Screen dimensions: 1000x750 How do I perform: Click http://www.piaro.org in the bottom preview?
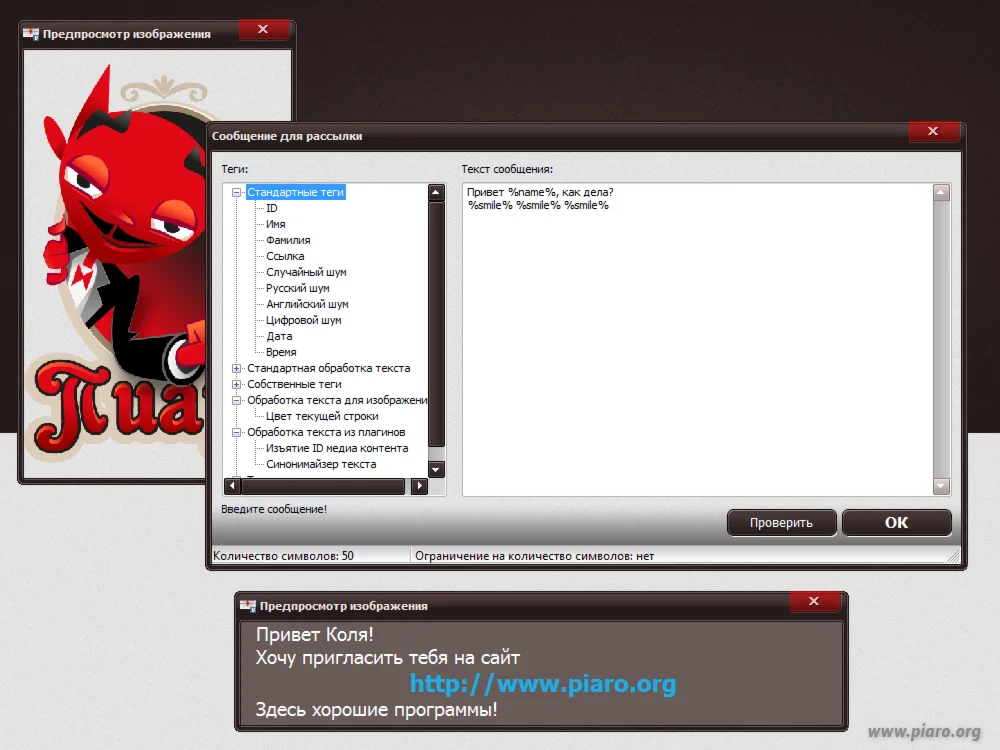point(543,684)
